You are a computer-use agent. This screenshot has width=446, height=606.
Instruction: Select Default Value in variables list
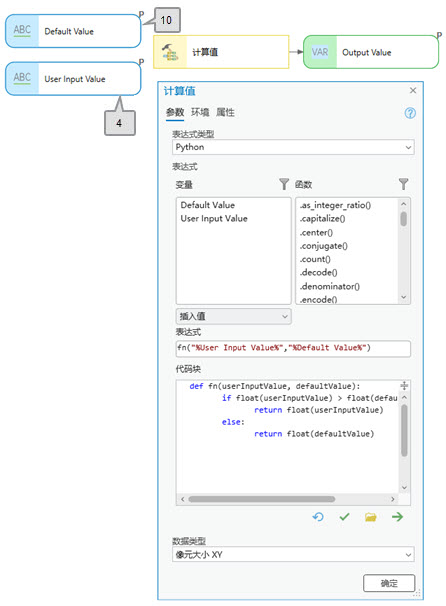(208, 205)
